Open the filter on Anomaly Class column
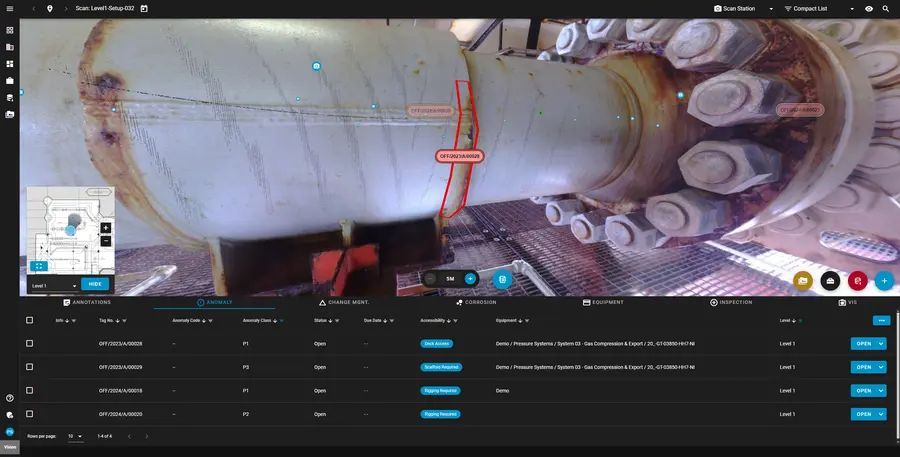The width and height of the screenshot is (900, 457). [281, 320]
